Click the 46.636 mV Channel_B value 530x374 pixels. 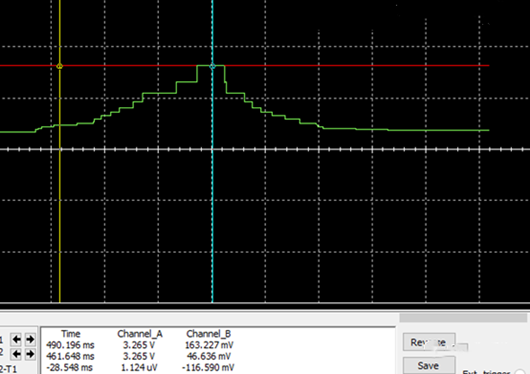(x=209, y=356)
